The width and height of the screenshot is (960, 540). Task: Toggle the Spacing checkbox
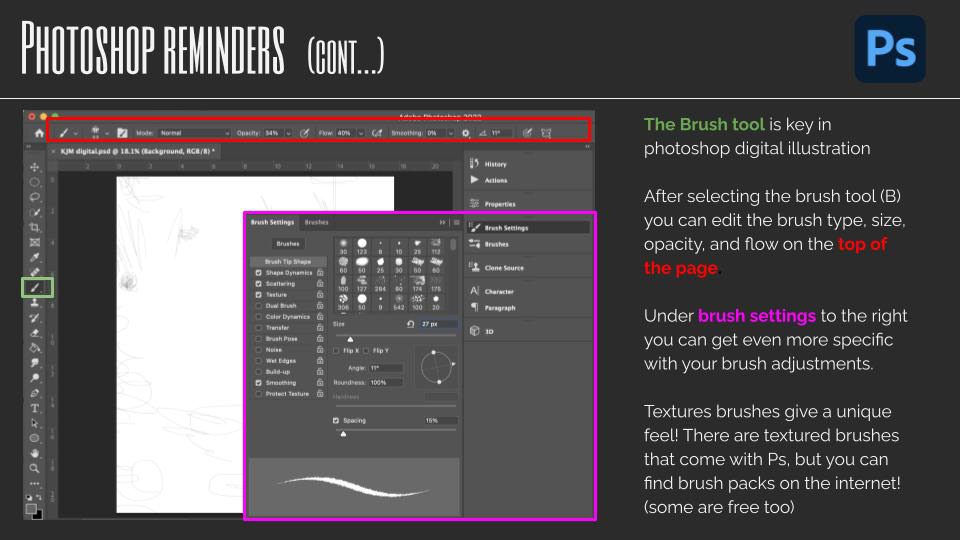click(x=336, y=421)
